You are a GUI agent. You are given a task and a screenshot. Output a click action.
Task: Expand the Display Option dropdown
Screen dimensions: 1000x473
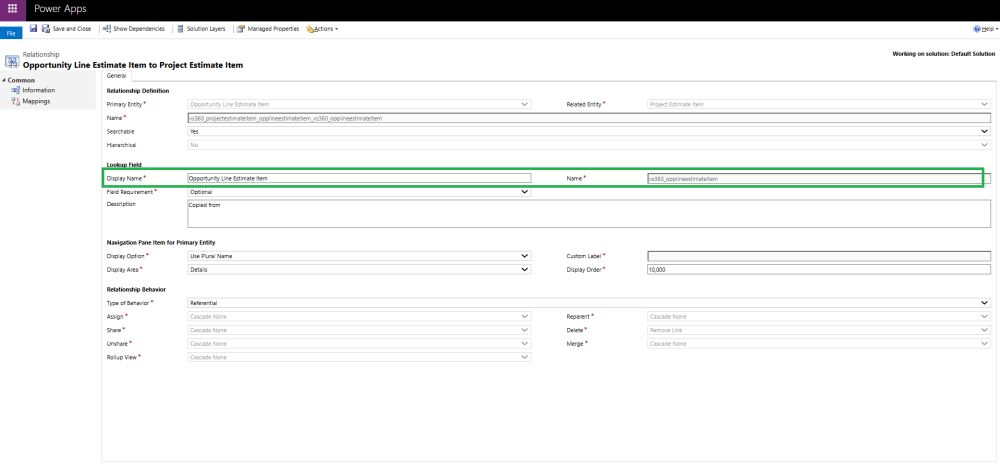pyautogui.click(x=359, y=256)
